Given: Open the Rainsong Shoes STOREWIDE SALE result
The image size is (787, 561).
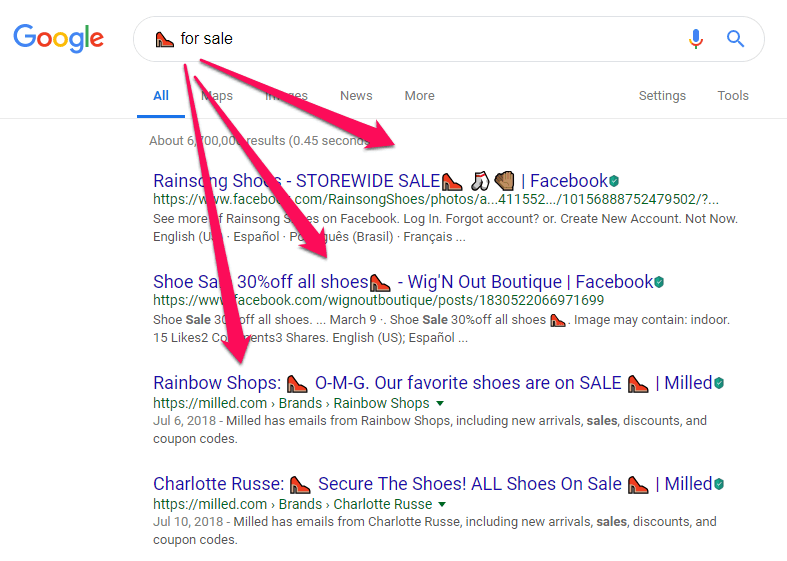Looking at the screenshot, I should [380, 181].
